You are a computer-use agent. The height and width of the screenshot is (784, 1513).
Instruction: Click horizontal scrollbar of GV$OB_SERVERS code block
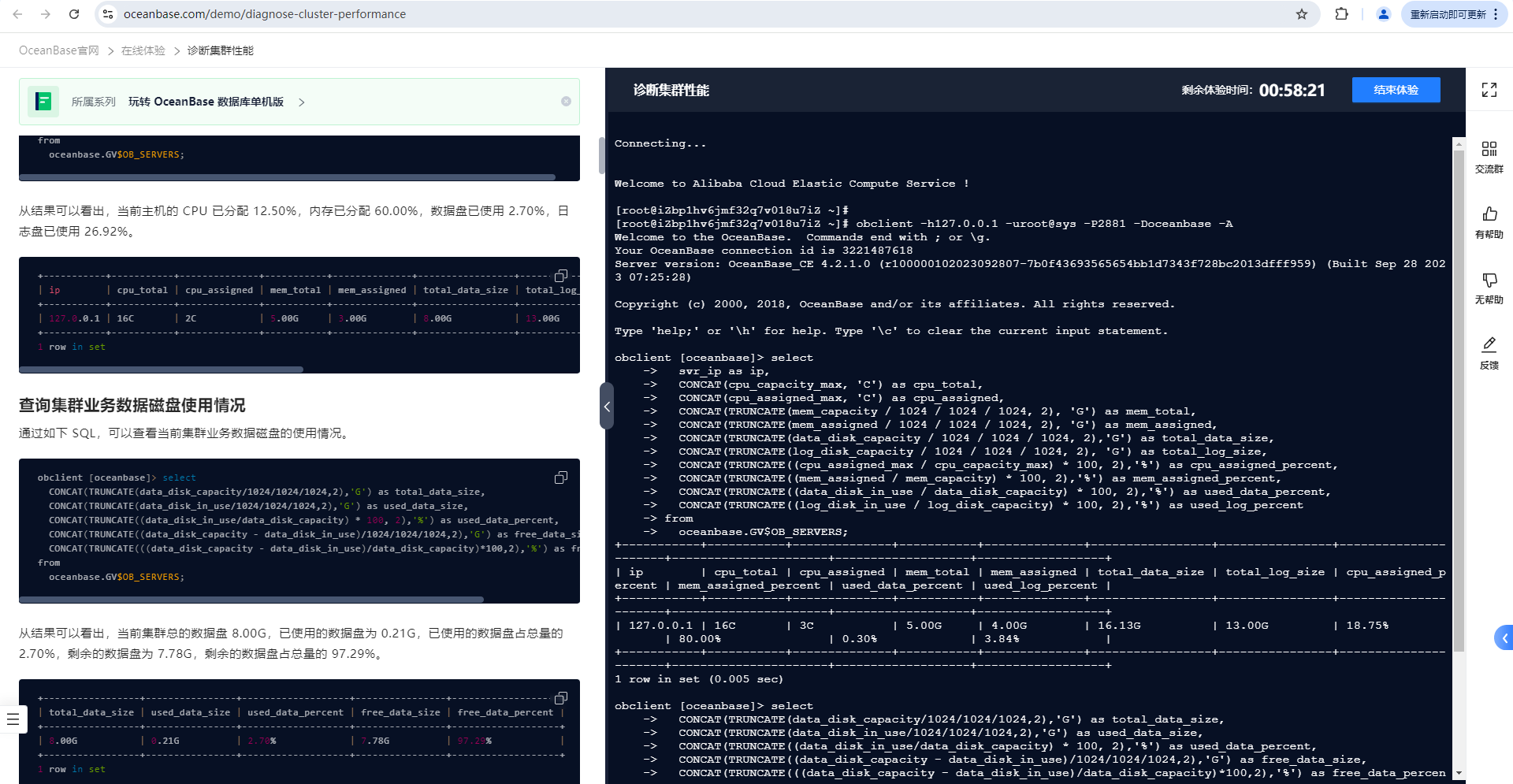pos(287,177)
